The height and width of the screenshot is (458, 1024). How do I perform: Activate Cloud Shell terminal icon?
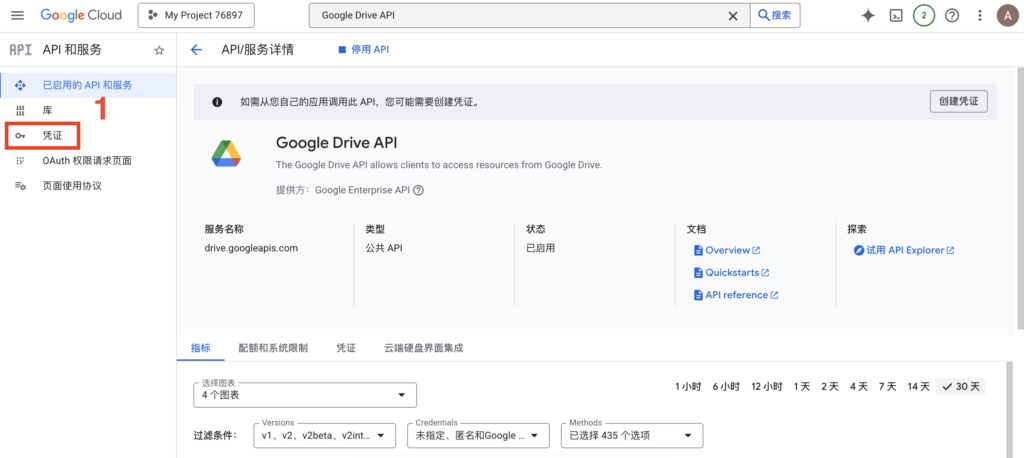coord(897,16)
